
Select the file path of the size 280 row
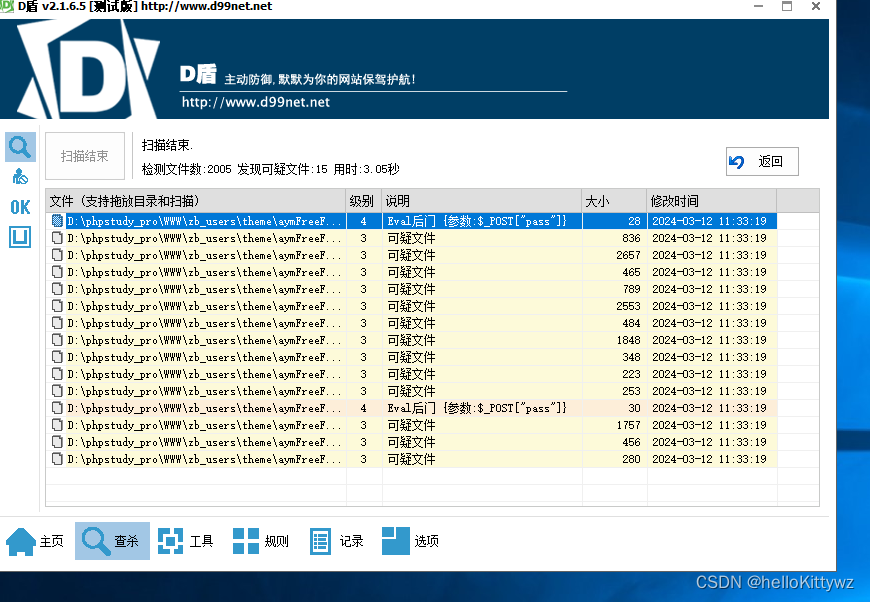(x=204, y=459)
